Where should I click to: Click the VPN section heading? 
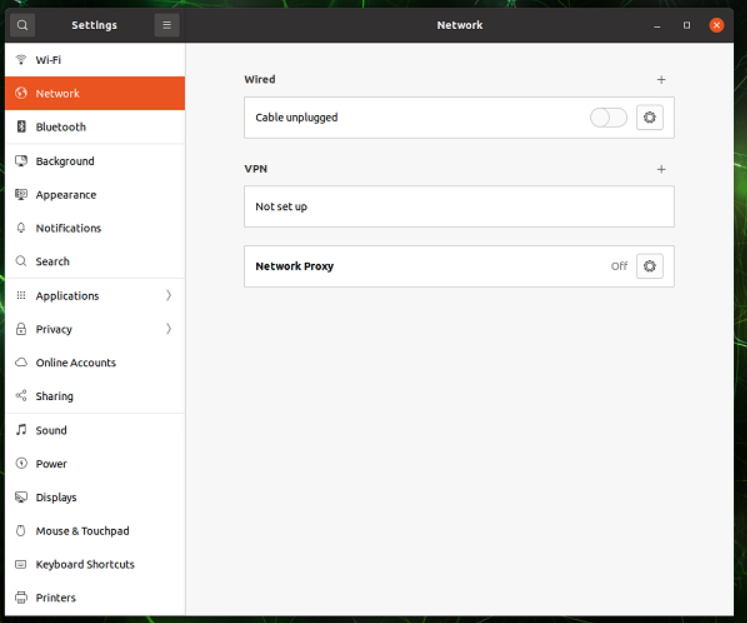pyautogui.click(x=256, y=169)
